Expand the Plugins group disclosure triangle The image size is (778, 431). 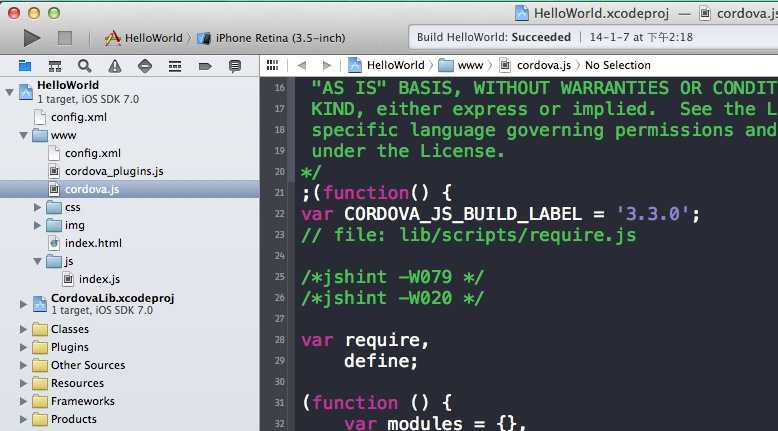pyautogui.click(x=23, y=347)
